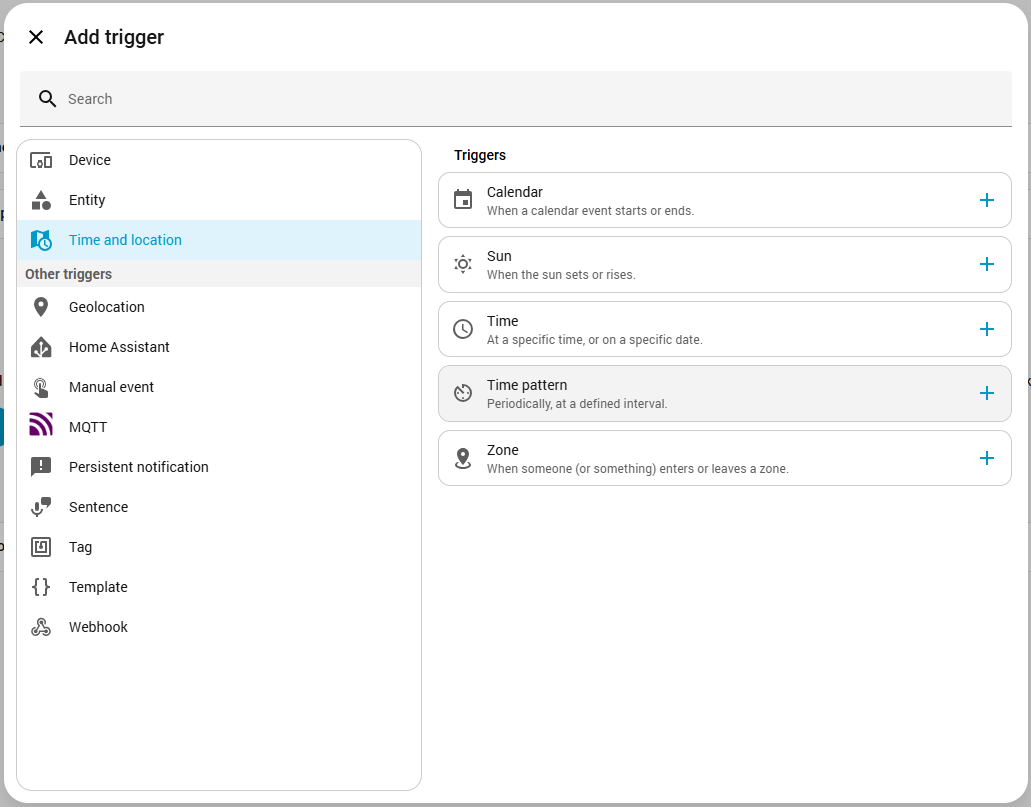
Task: Add Zone trigger using plus icon
Action: click(x=986, y=458)
